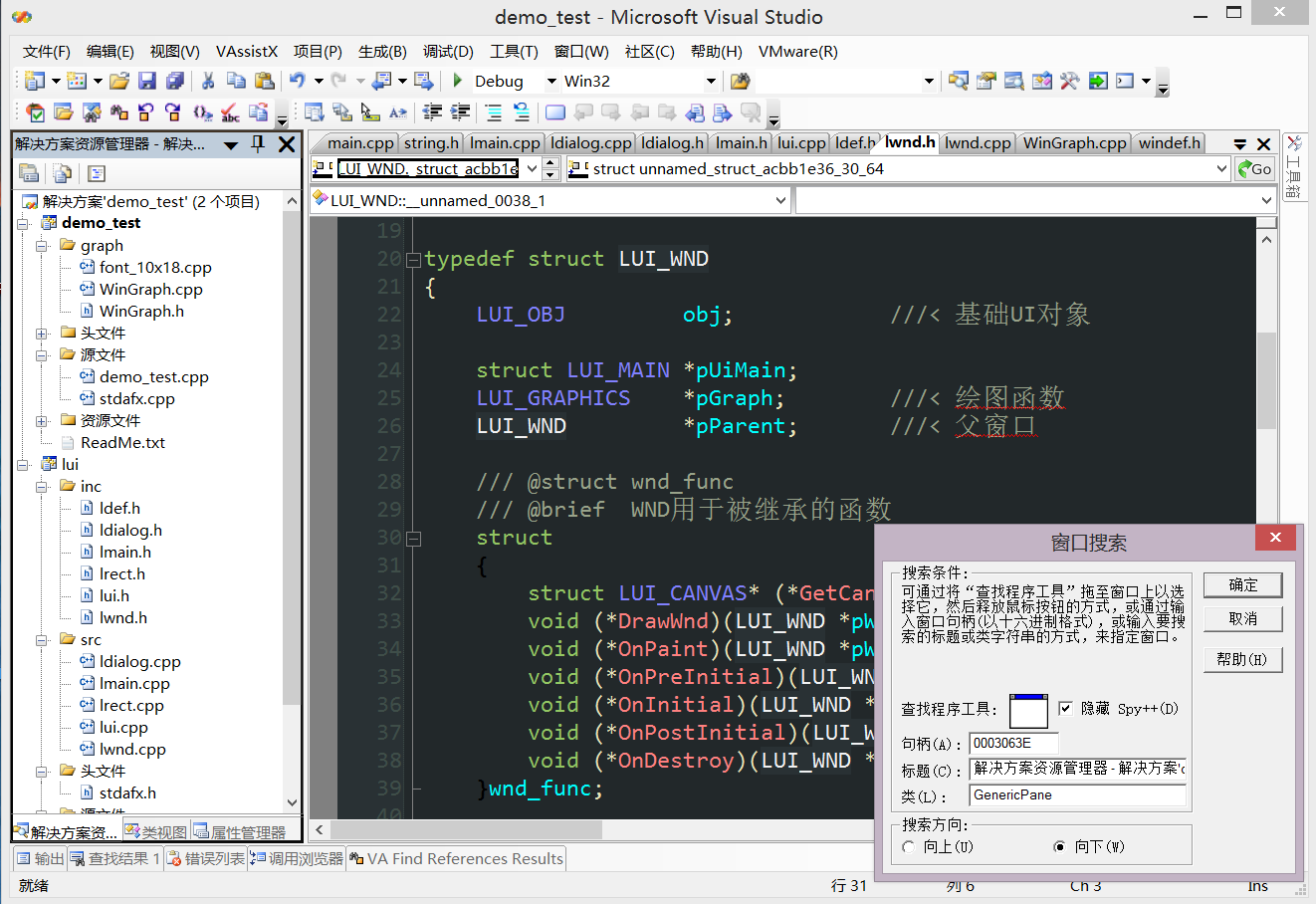Click 确定 button in 窗口搜索 dialog
The width and height of the screenshot is (1316, 904).
[1242, 584]
